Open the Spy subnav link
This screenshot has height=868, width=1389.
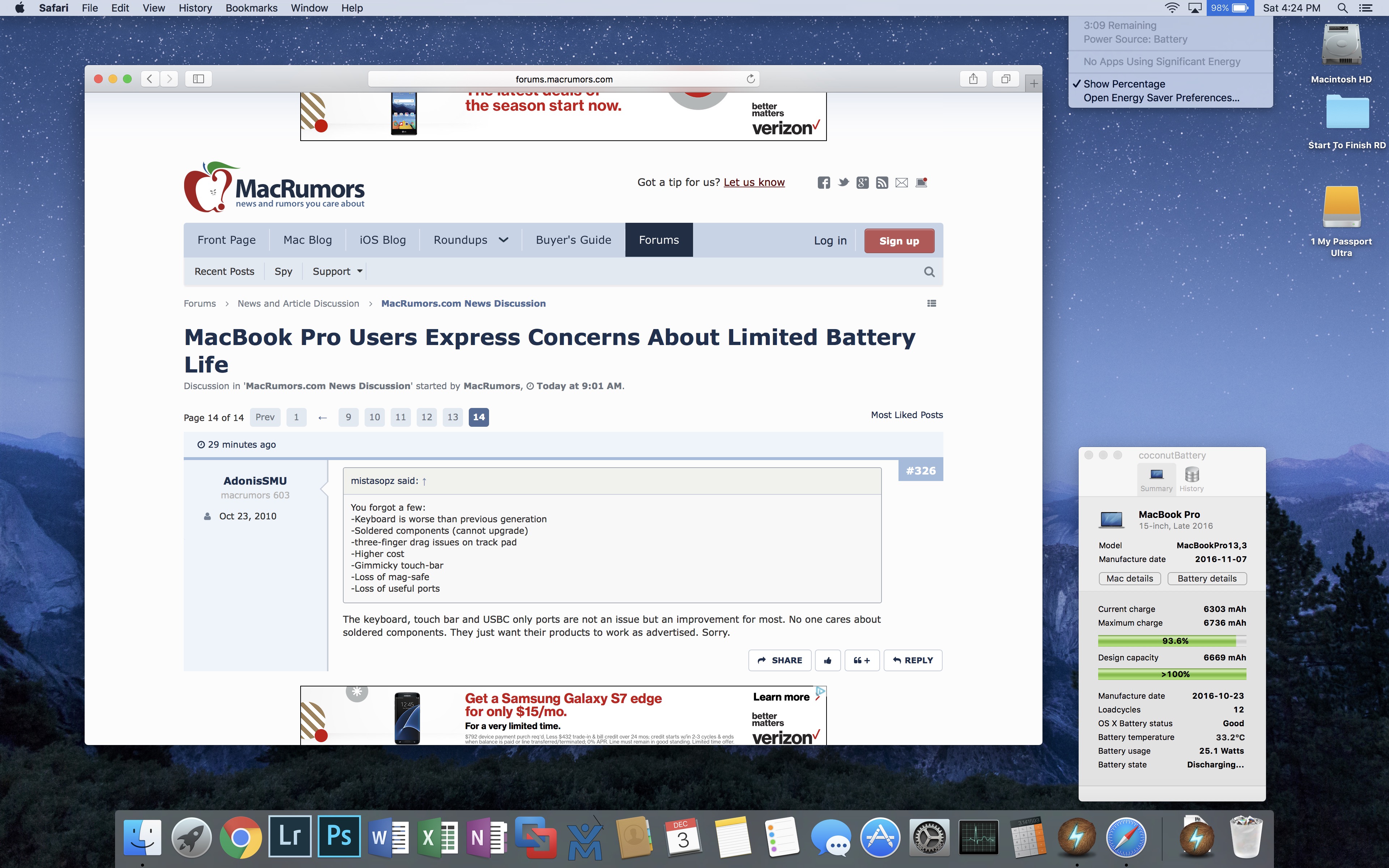[x=284, y=272]
